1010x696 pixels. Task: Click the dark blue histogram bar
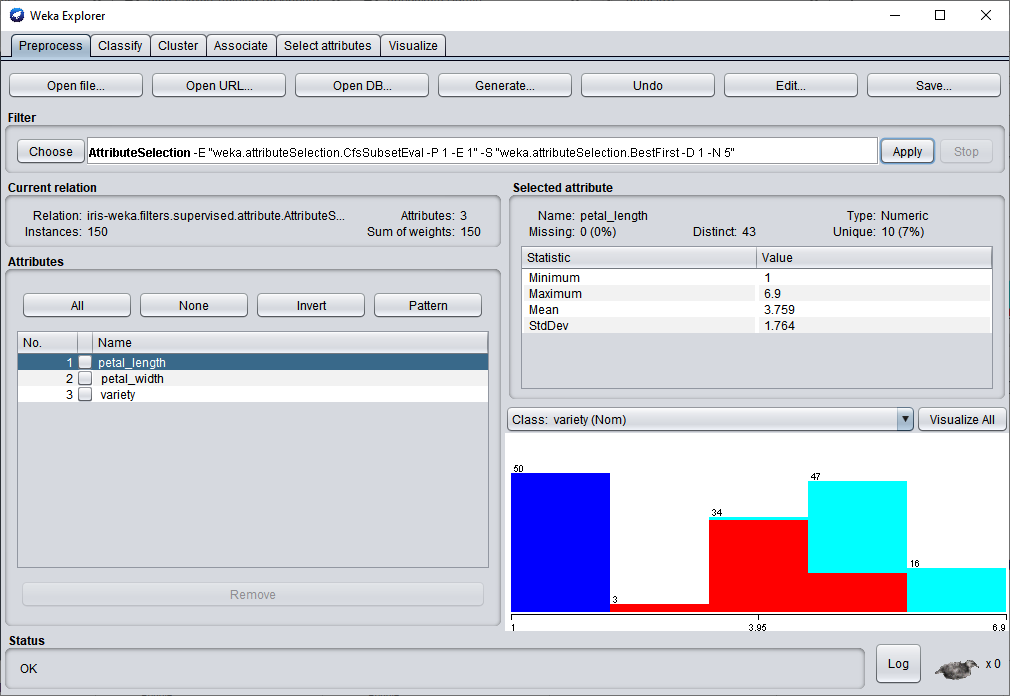coord(560,540)
